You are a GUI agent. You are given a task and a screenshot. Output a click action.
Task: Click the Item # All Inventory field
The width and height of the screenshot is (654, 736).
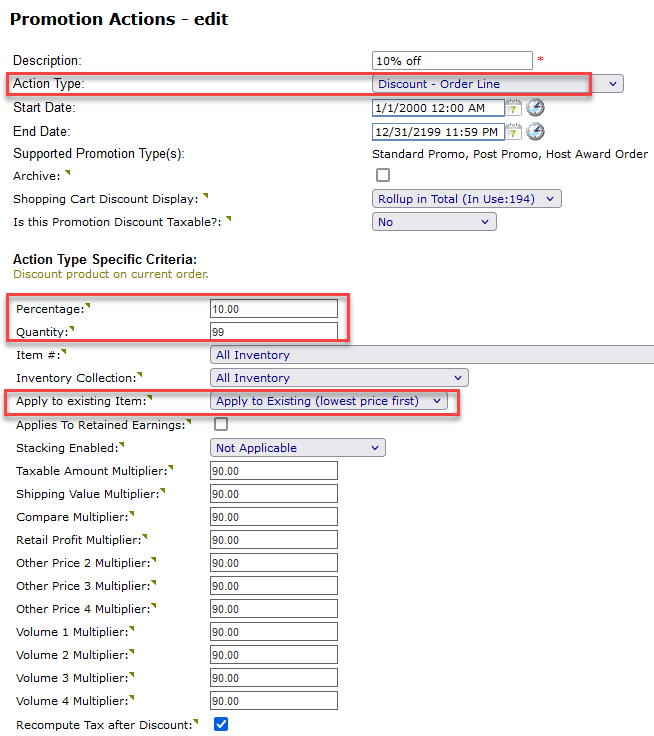(x=432, y=355)
